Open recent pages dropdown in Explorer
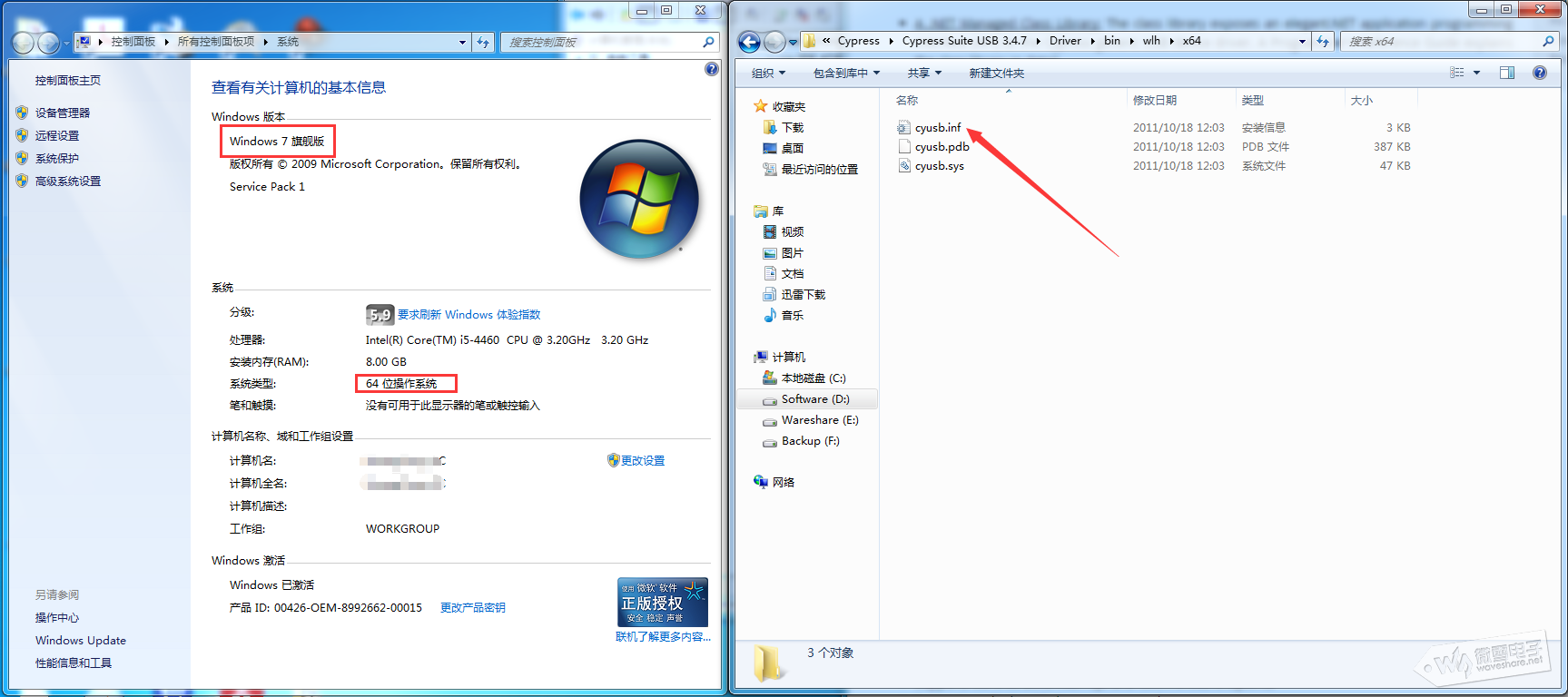 (x=793, y=42)
